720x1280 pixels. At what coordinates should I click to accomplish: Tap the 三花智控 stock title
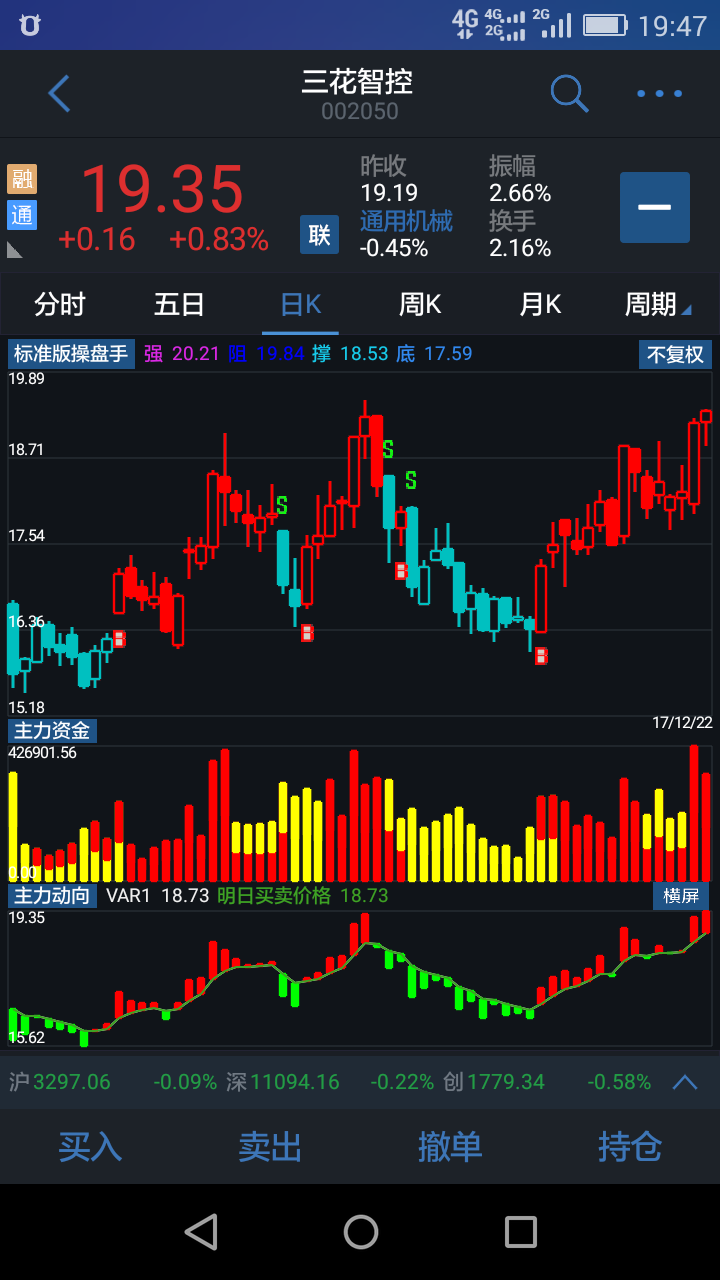(x=358, y=82)
